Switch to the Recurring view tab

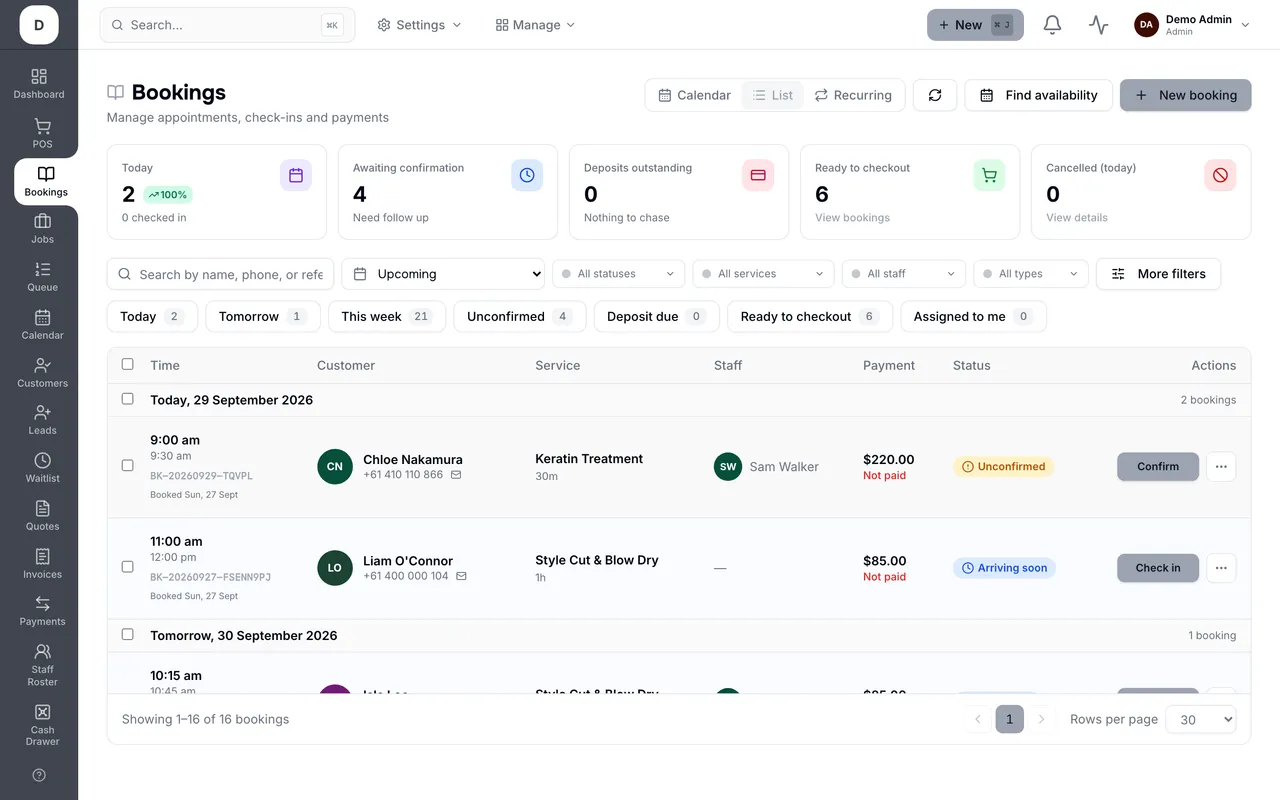[853, 95]
